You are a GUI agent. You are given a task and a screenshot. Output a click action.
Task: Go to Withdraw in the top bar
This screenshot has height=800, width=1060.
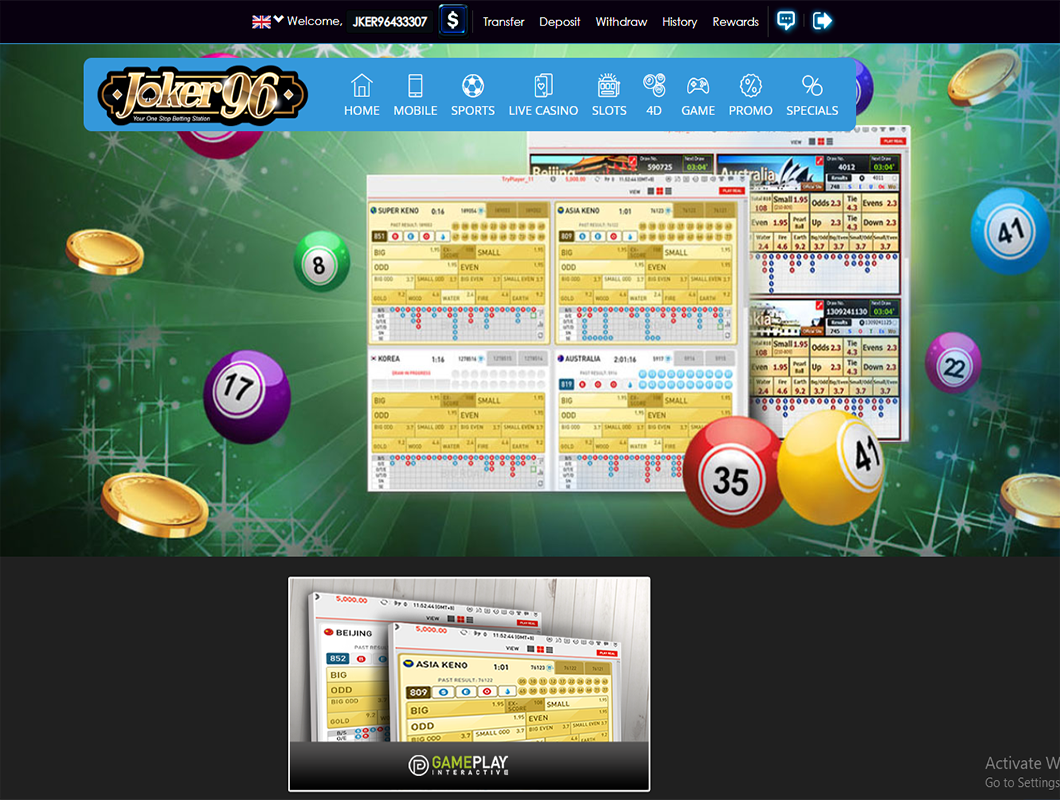[621, 22]
